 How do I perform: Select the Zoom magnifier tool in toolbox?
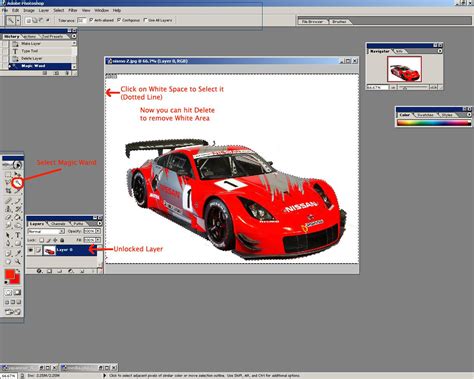[x=18, y=262]
